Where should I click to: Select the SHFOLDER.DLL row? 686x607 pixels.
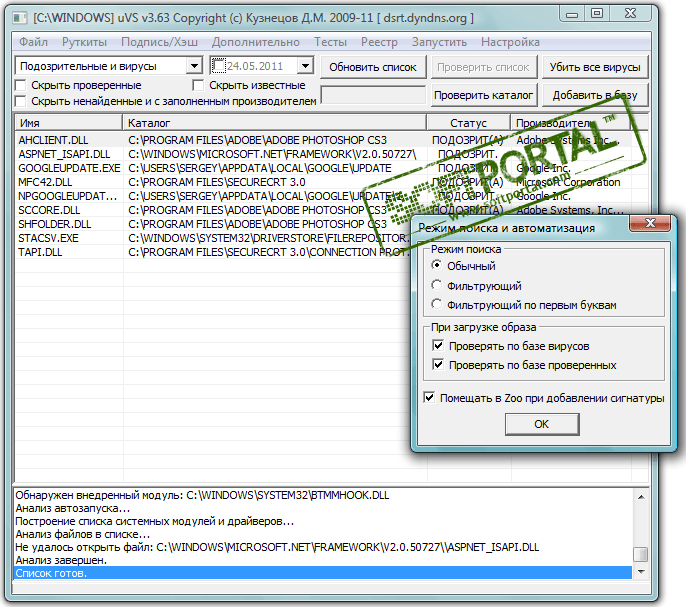(214, 224)
